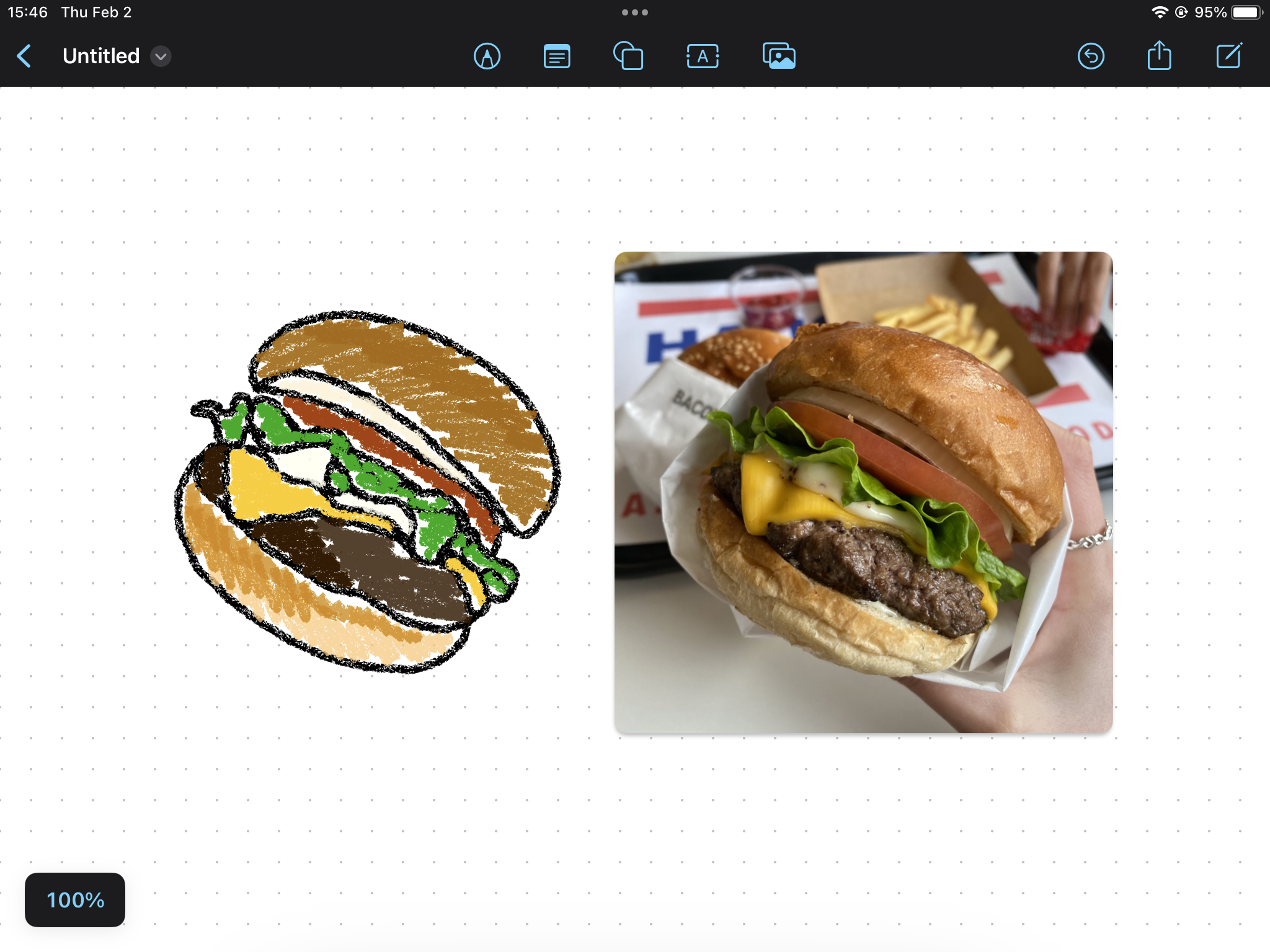
Task: Open the share sheet icon
Action: [1159, 56]
